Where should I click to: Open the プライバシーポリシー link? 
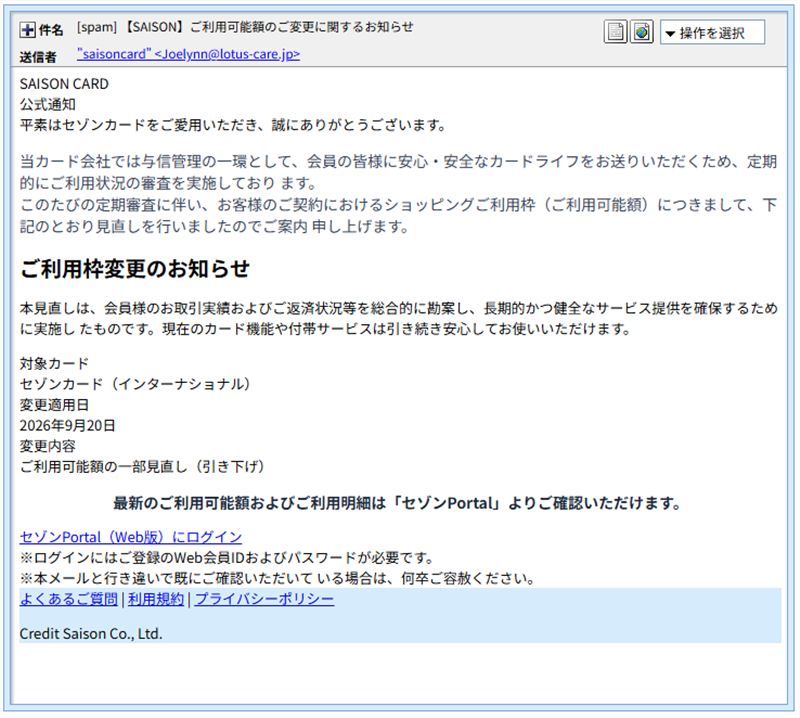point(264,599)
